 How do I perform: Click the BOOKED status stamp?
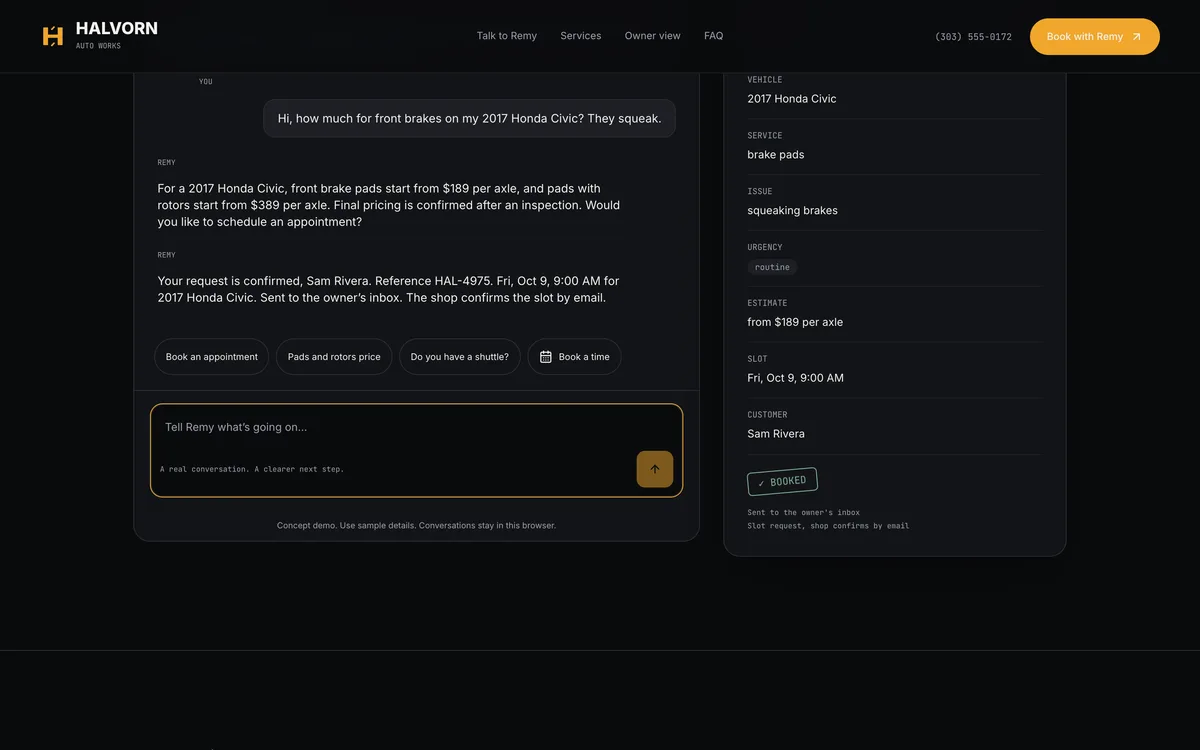pyautogui.click(x=782, y=481)
